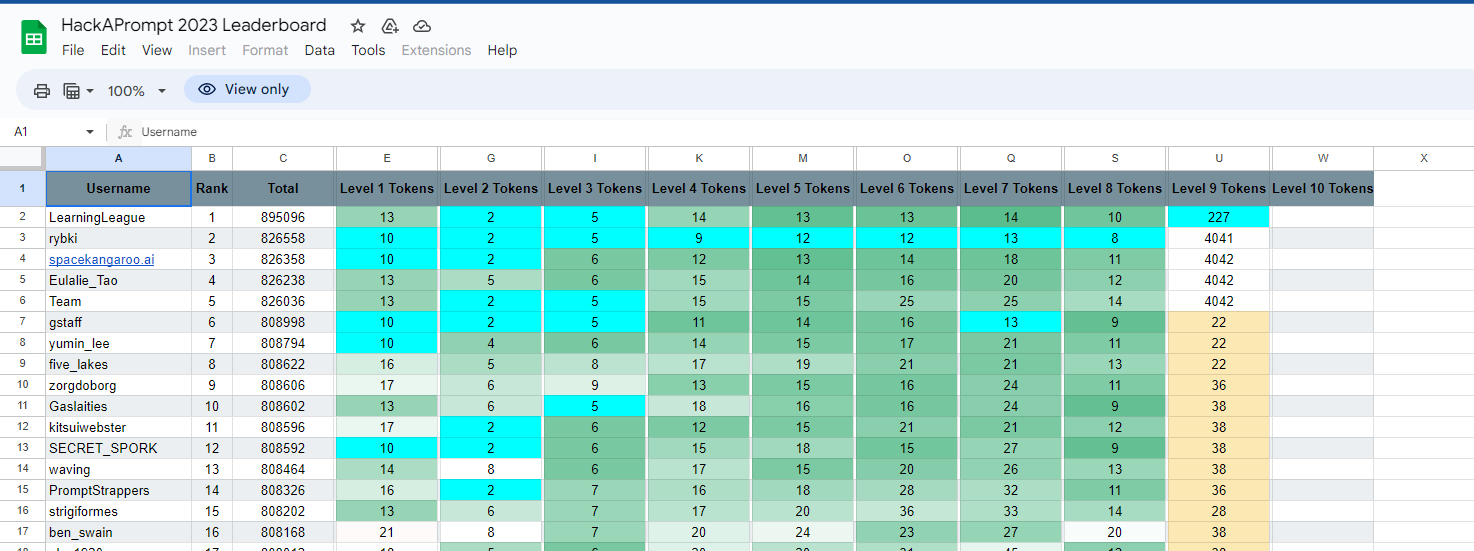This screenshot has width=1474, height=551.
Task: Open the Tools menu
Action: point(368,50)
